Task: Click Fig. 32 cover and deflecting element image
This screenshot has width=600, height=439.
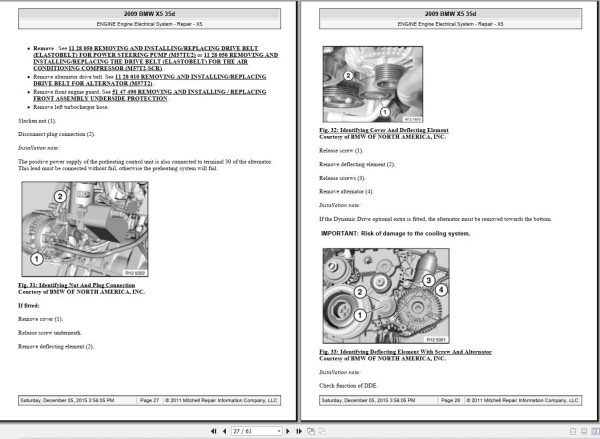Action: [373, 84]
